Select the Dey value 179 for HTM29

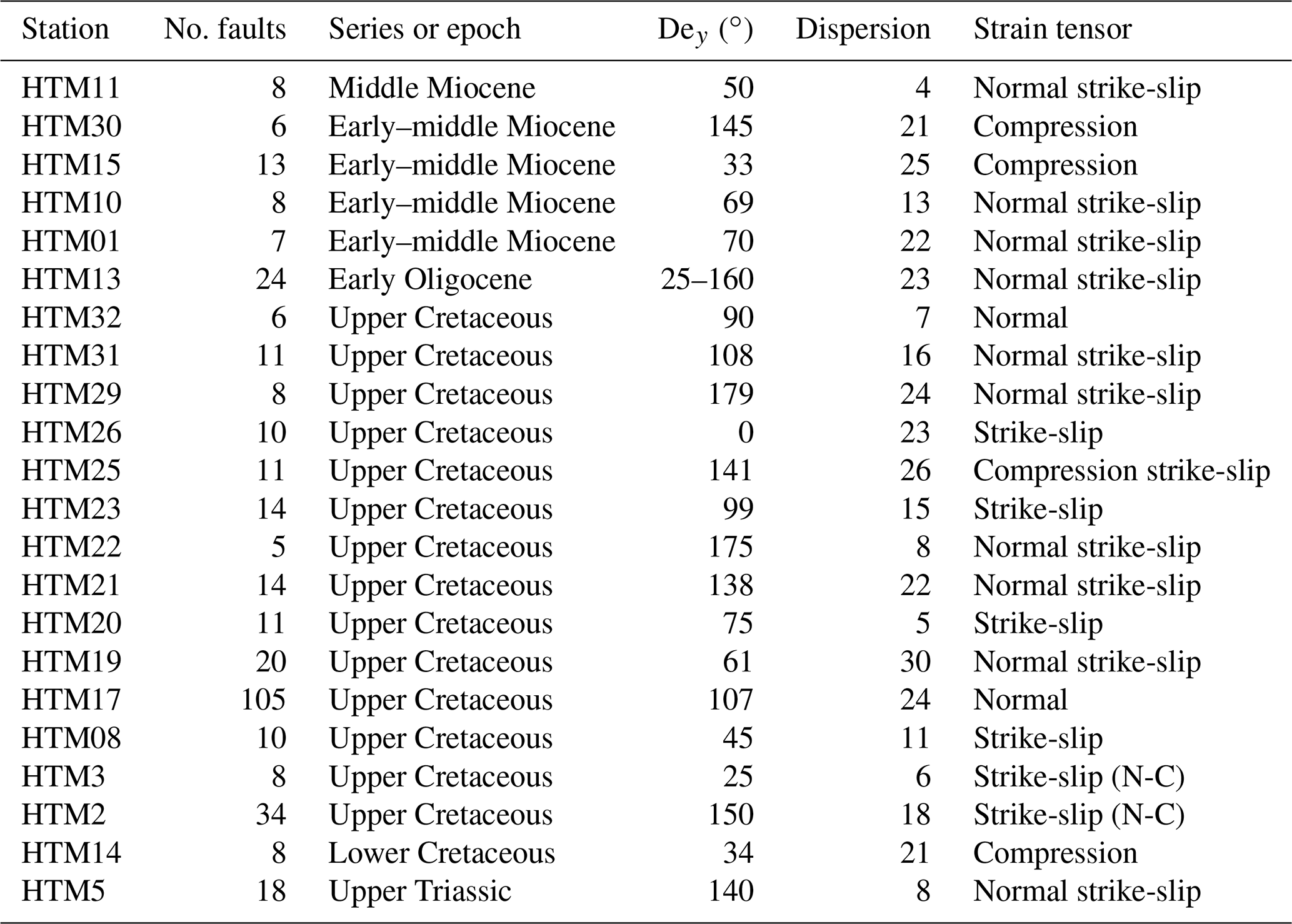730,394
